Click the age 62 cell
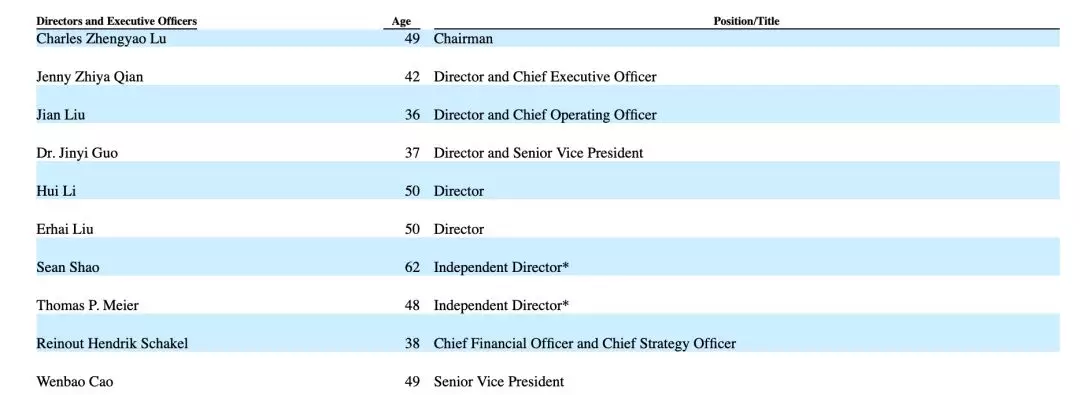This screenshot has width=1080, height=395. (413, 267)
